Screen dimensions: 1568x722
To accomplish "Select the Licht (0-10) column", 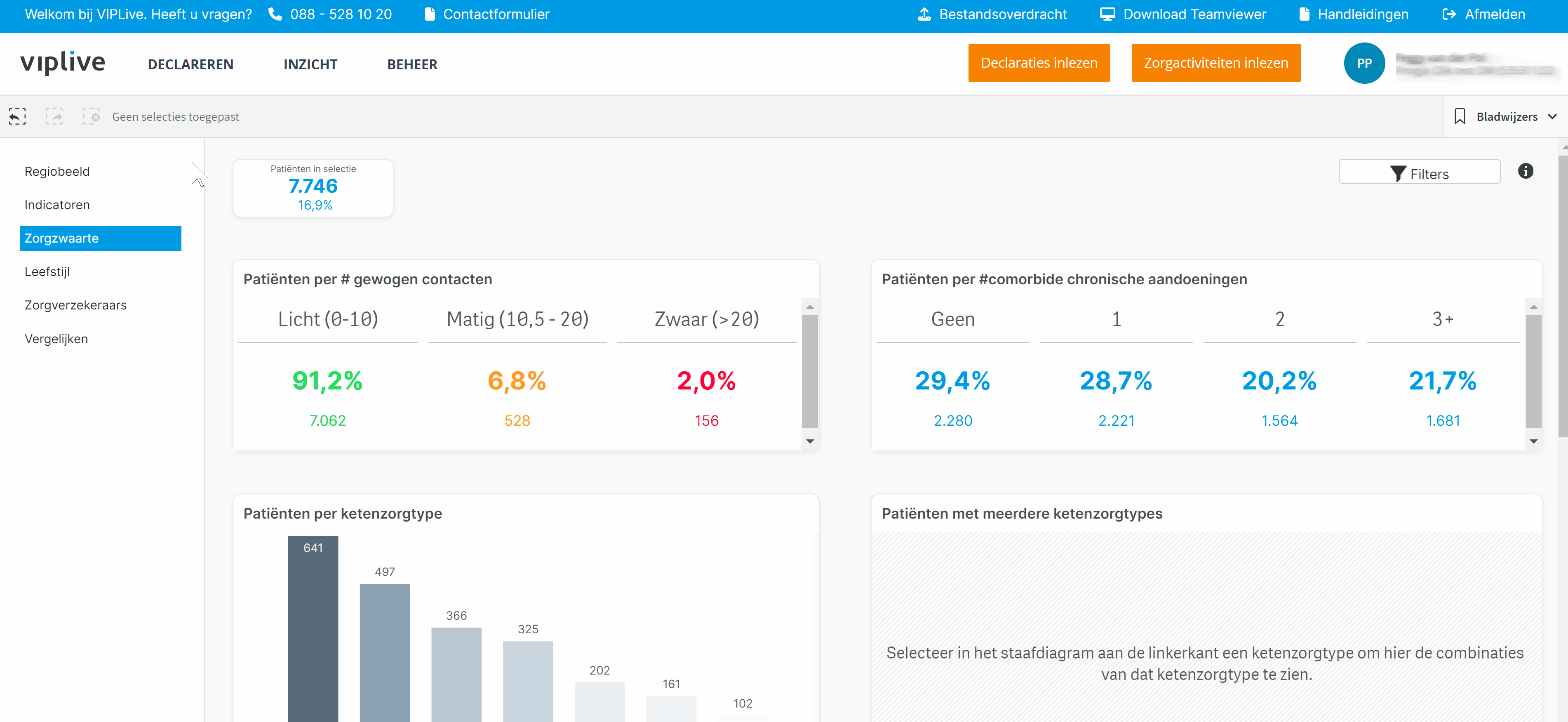I will point(327,319).
